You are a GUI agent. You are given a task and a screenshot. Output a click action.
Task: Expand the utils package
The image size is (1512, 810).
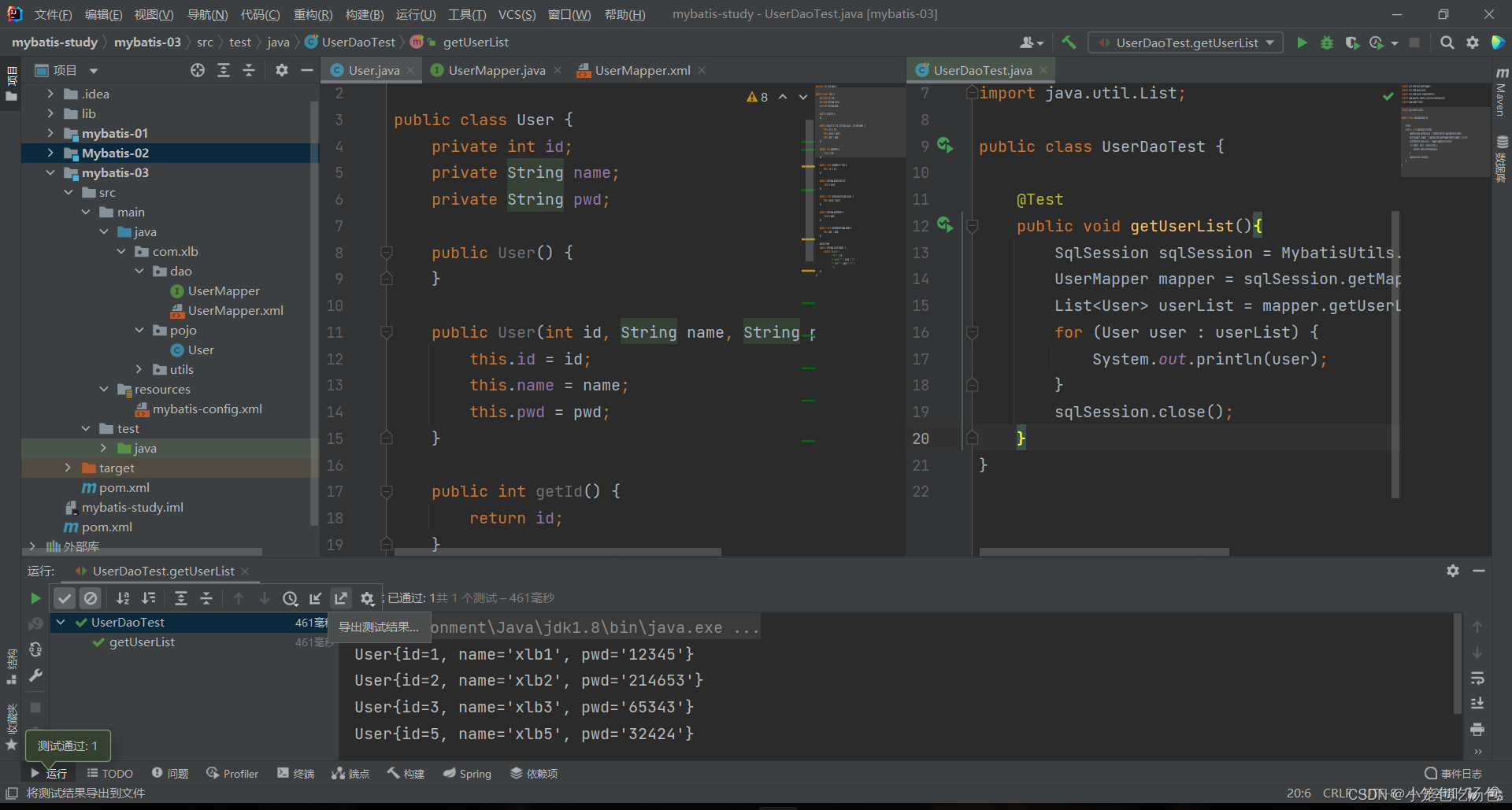139,369
